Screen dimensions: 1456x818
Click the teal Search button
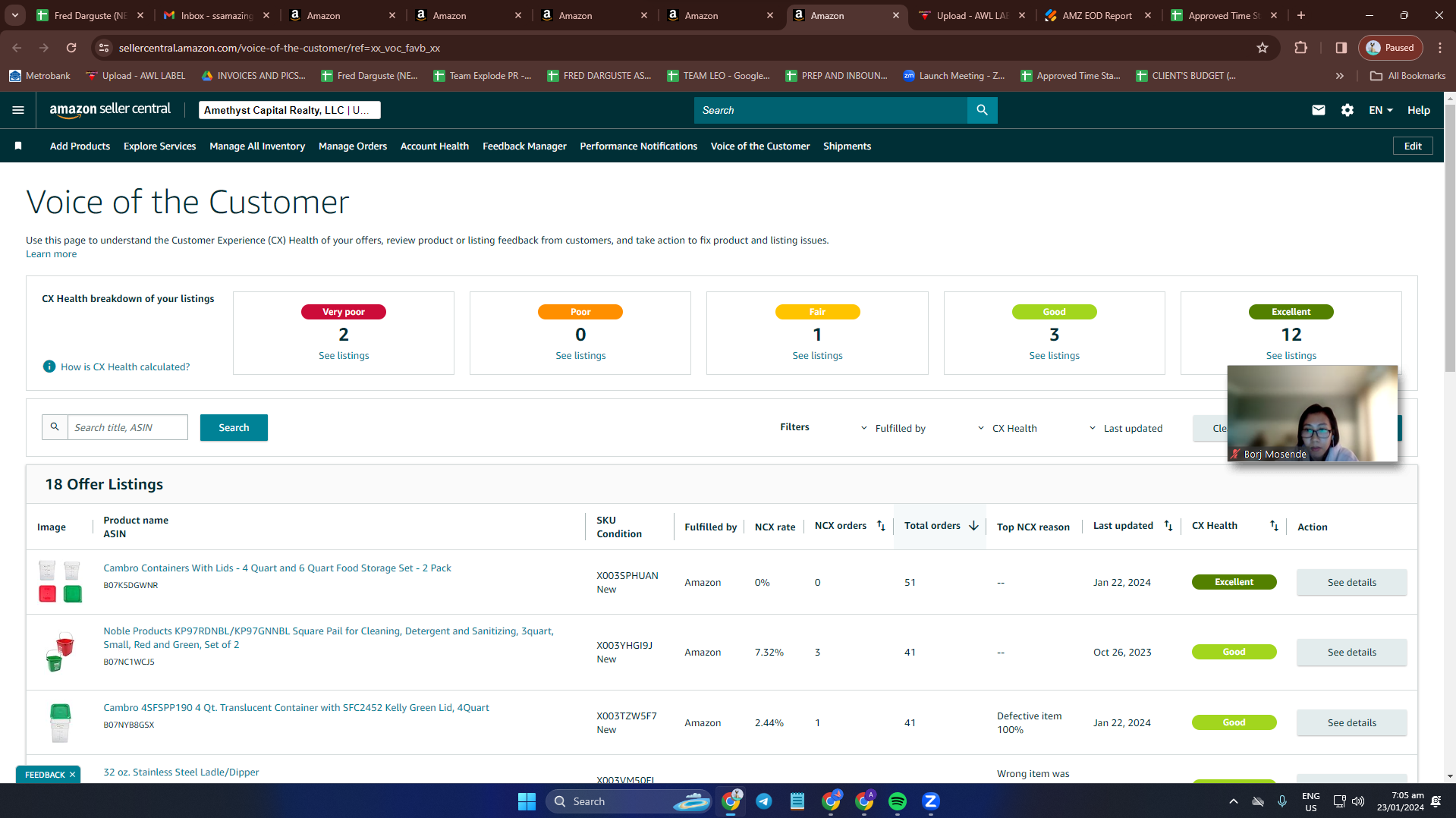pos(234,427)
